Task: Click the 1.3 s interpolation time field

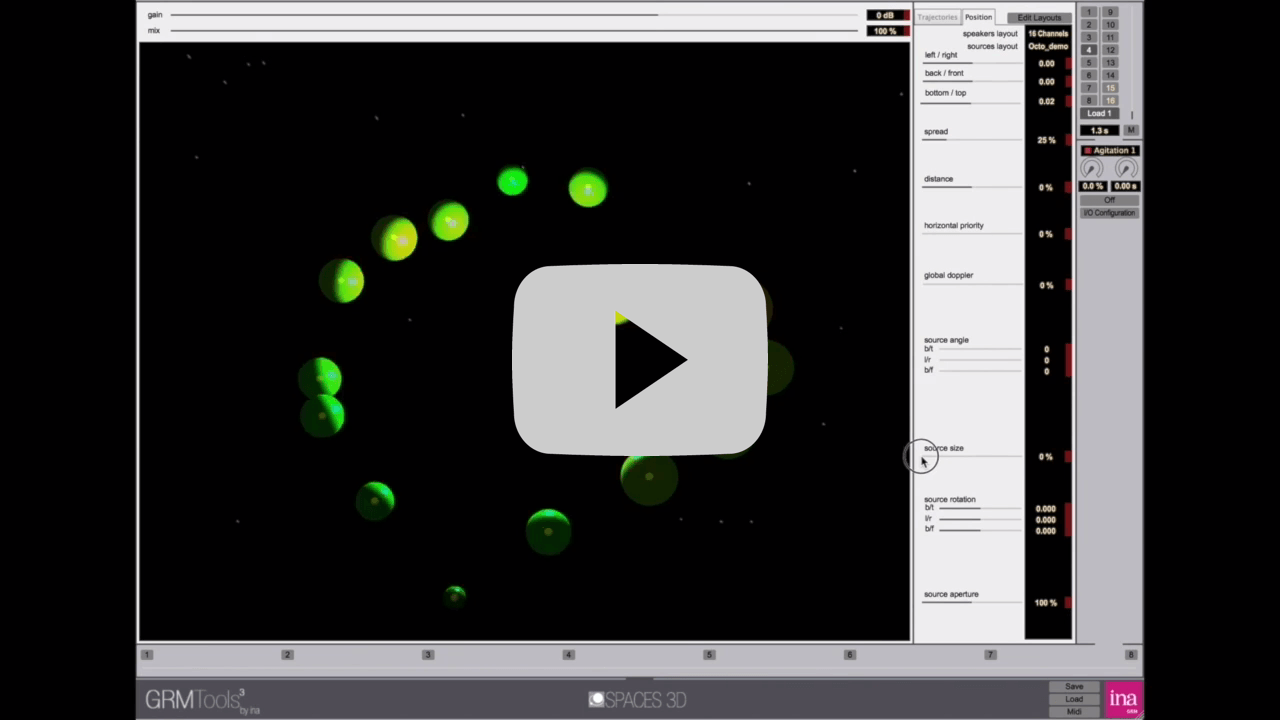Action: tap(1100, 131)
